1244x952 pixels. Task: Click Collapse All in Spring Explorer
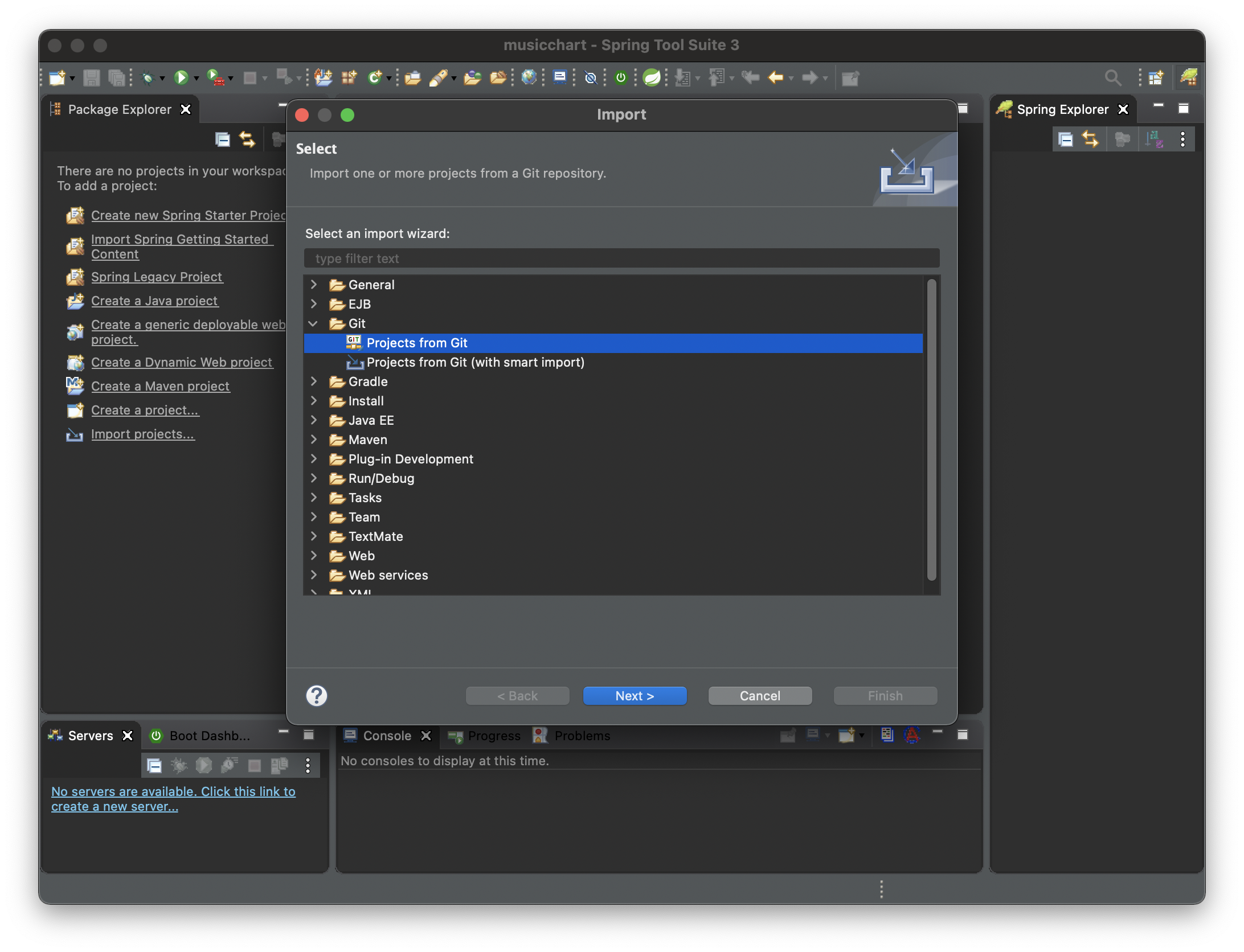coord(1065,139)
